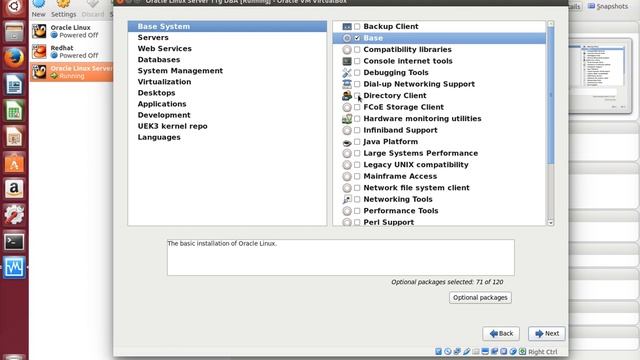
Task: Tick the FCoE Storage Client checkbox
Action: tap(357, 107)
